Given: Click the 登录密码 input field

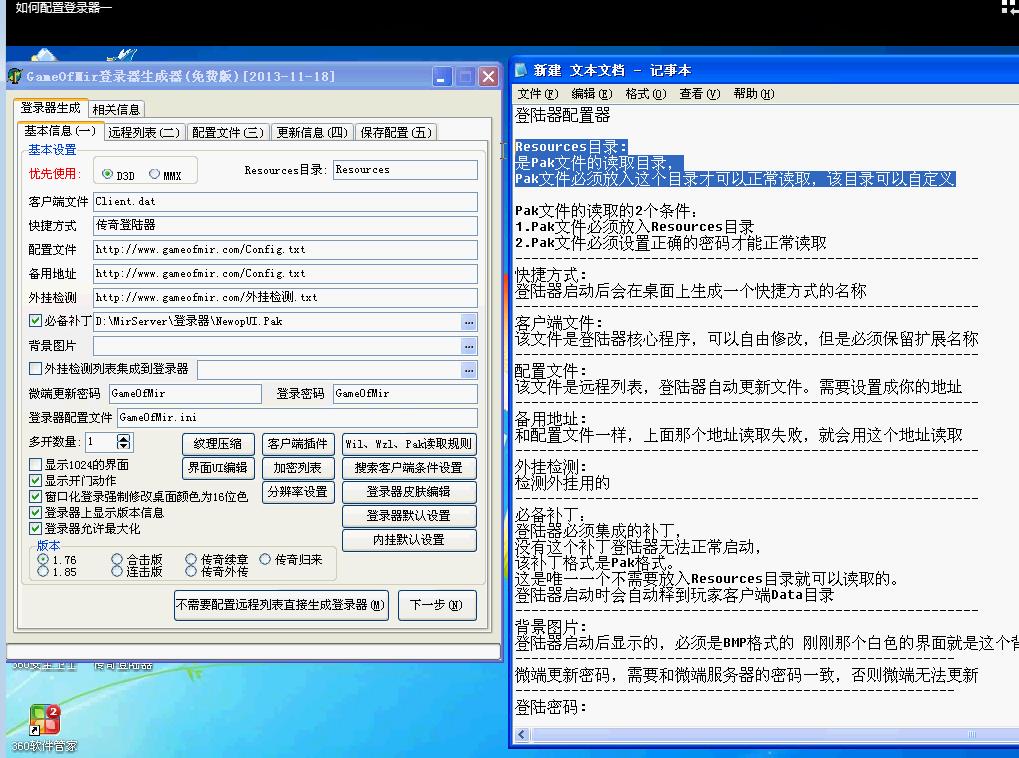Looking at the screenshot, I should coord(405,393).
